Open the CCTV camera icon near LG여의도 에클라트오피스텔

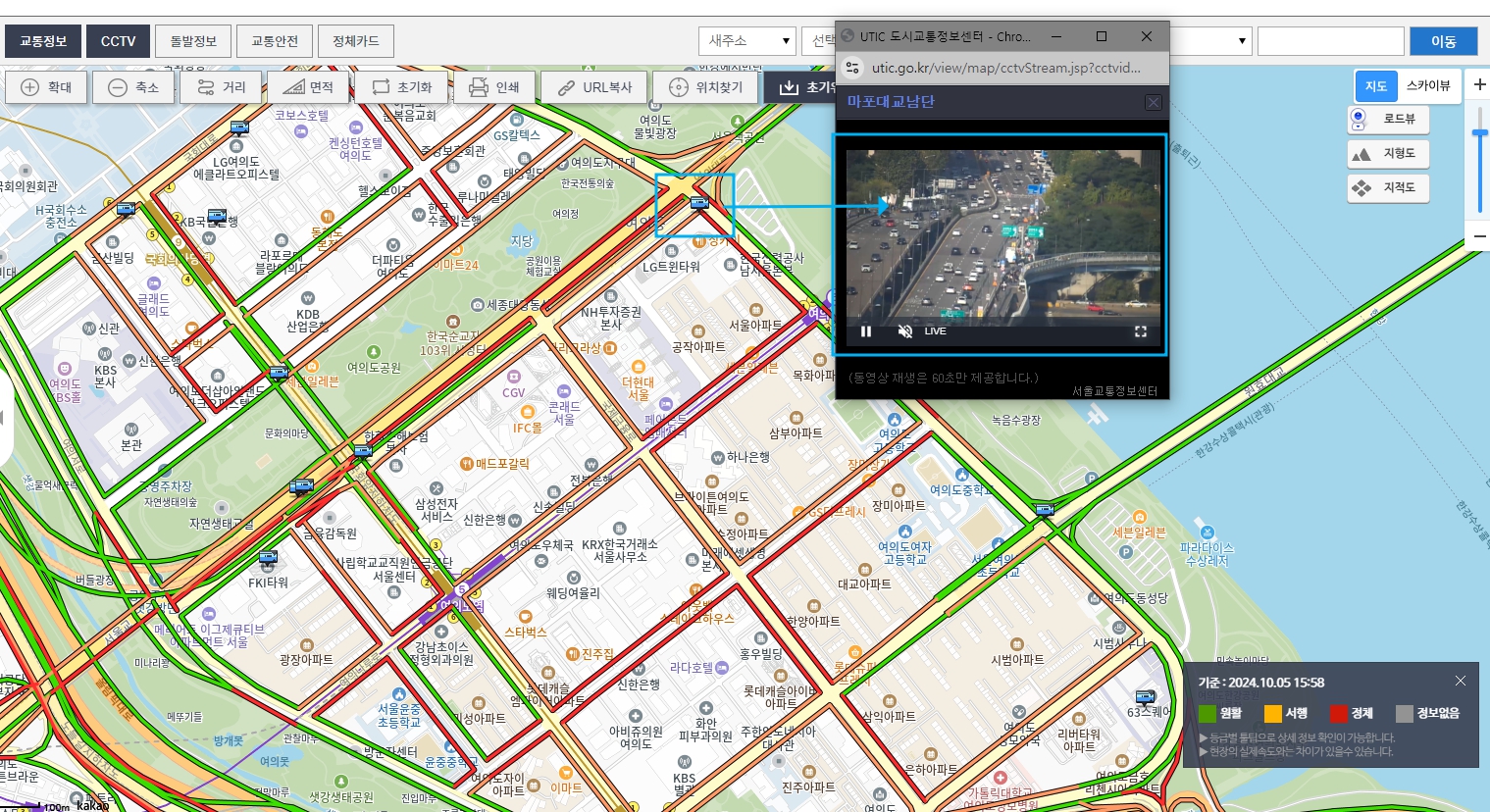(239, 128)
